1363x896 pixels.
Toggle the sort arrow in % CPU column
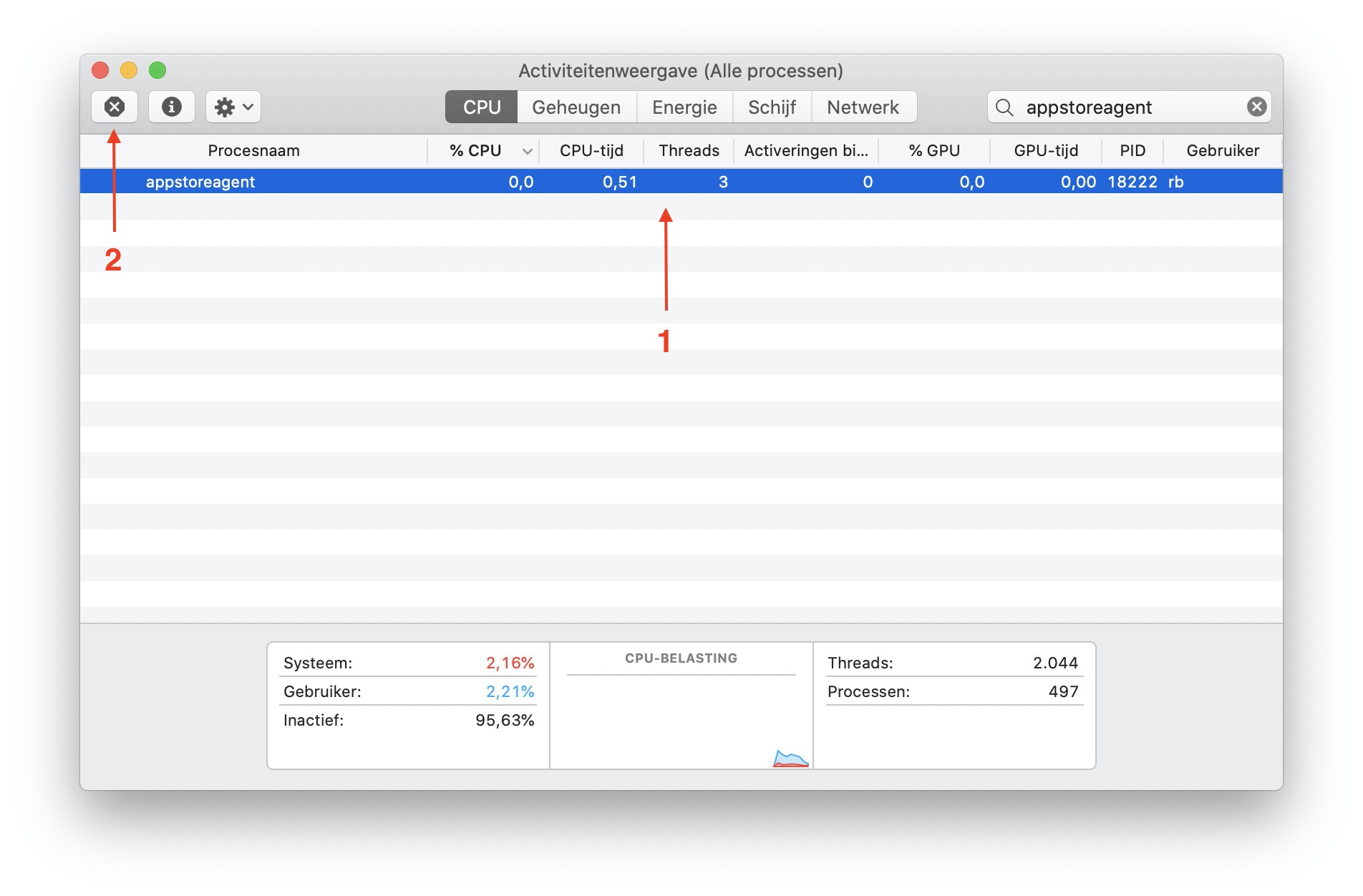point(528,152)
